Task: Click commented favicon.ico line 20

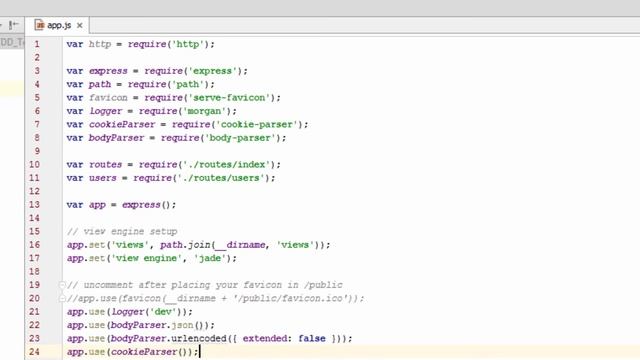Action: pos(215,298)
